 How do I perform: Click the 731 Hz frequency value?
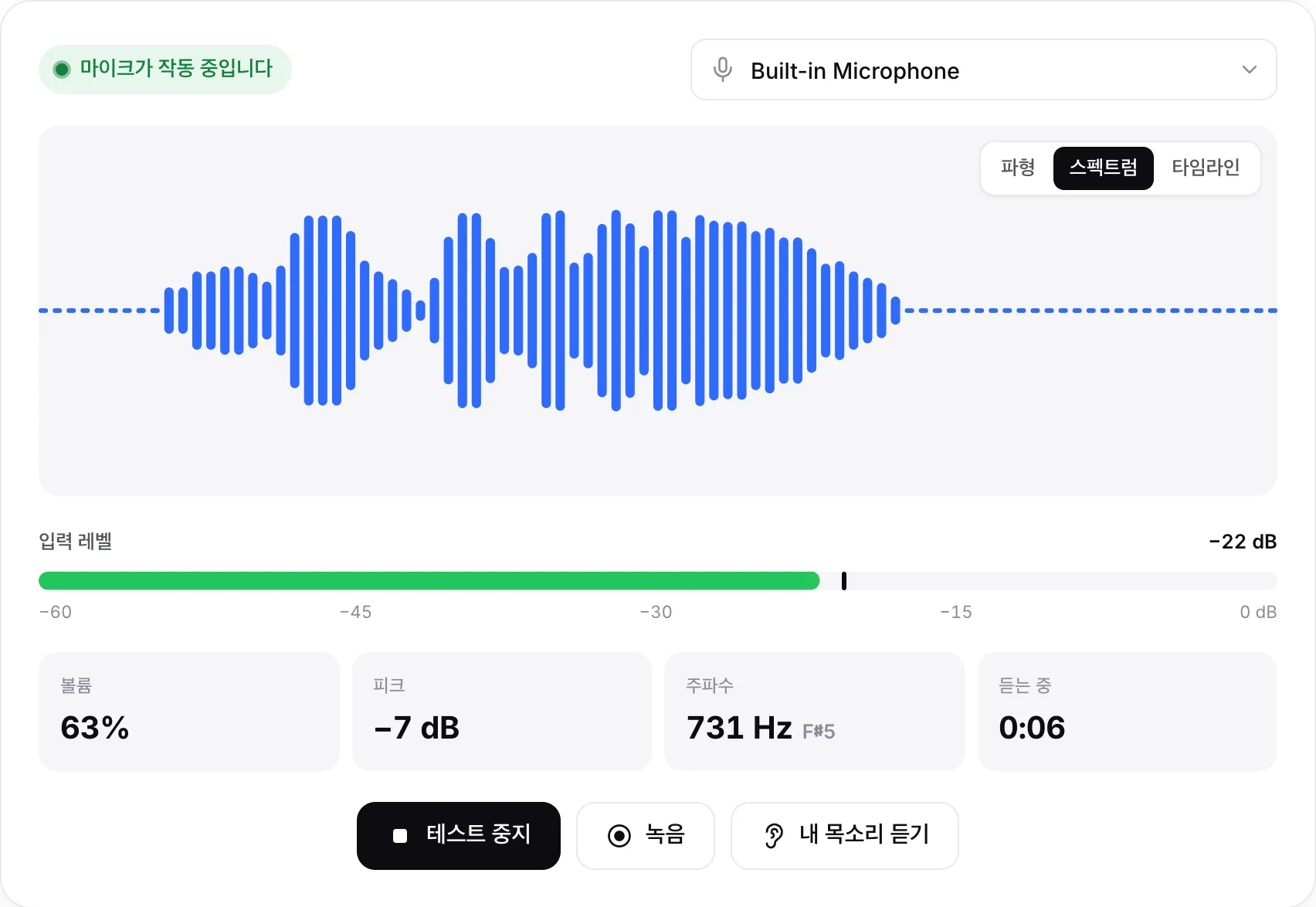pyautogui.click(x=739, y=728)
